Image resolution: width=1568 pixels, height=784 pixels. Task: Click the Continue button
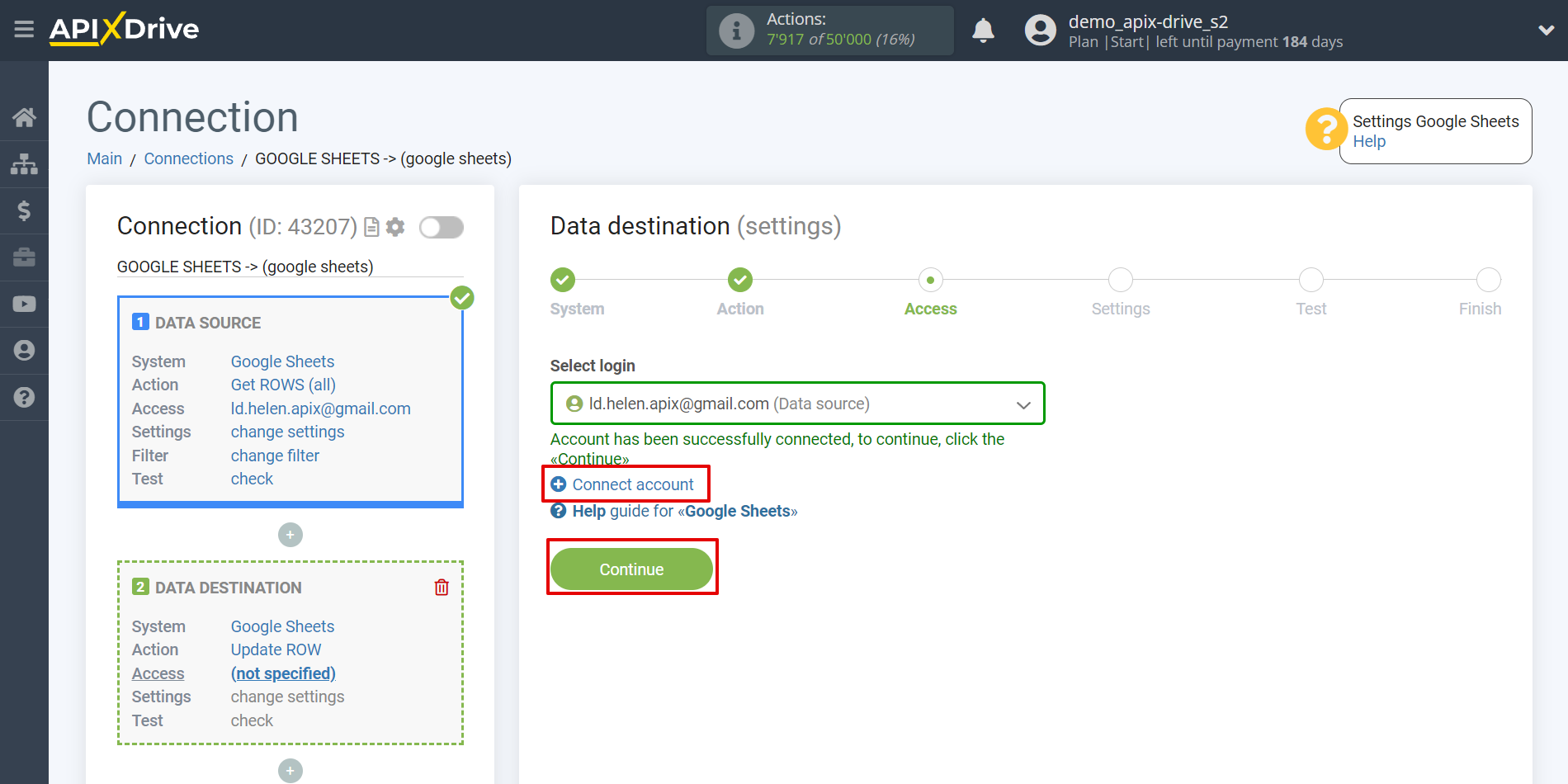(631, 569)
